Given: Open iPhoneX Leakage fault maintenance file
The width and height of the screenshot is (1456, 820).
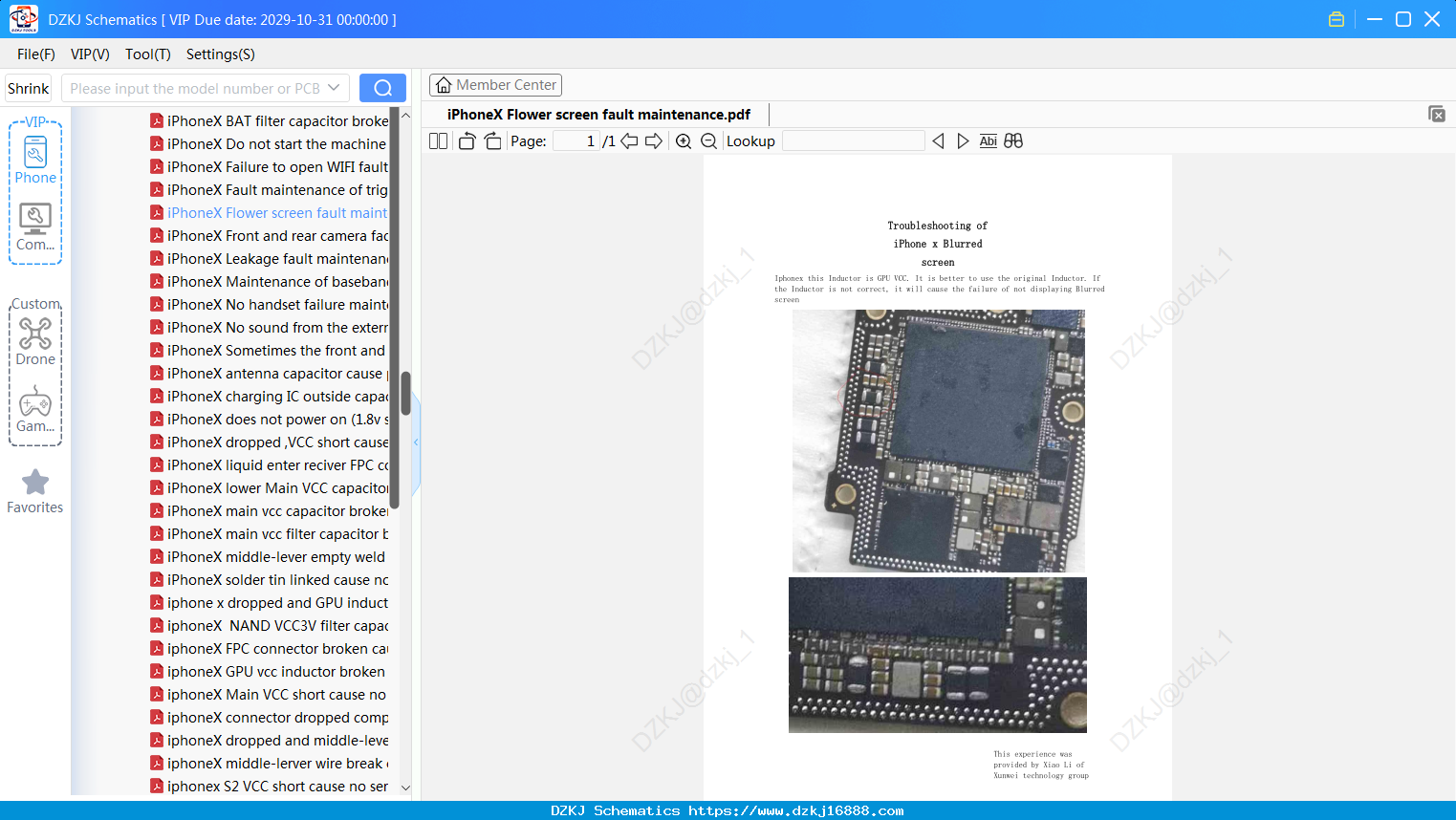Looking at the screenshot, I should pyautogui.click(x=269, y=259).
